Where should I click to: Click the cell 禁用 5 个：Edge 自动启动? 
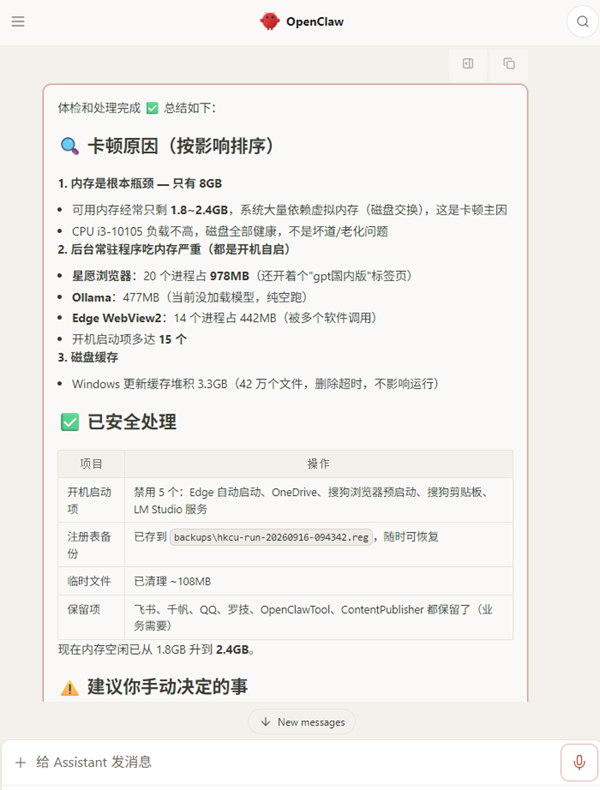(318, 500)
